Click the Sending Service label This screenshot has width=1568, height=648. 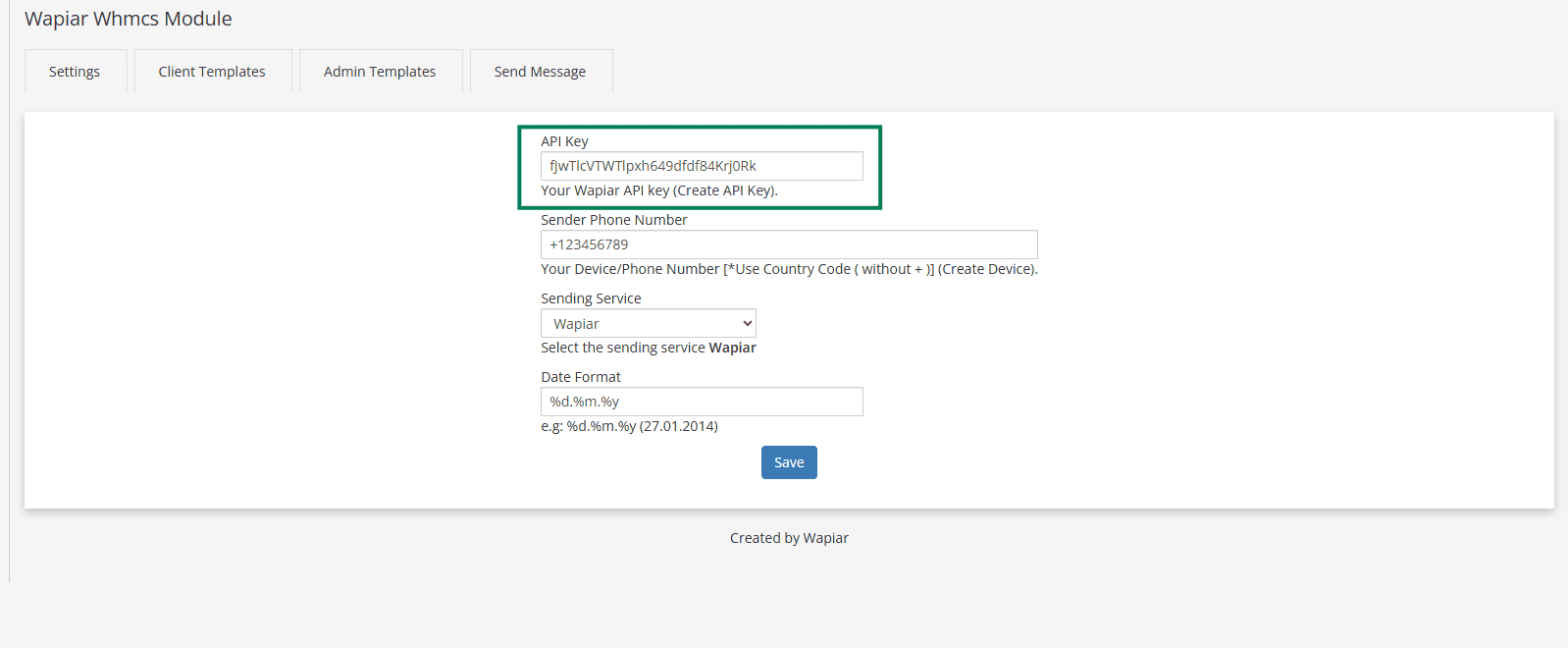(591, 298)
